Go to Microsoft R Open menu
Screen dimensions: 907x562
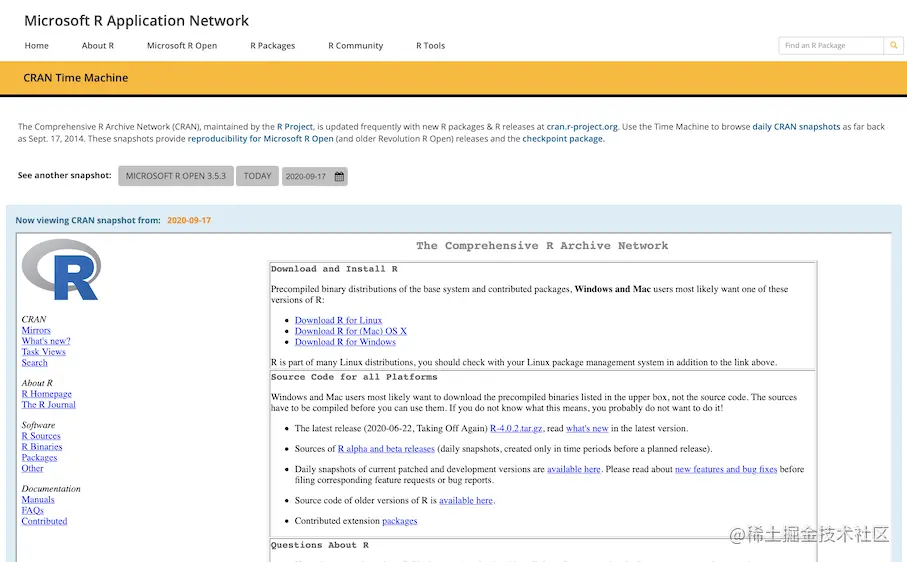point(182,46)
